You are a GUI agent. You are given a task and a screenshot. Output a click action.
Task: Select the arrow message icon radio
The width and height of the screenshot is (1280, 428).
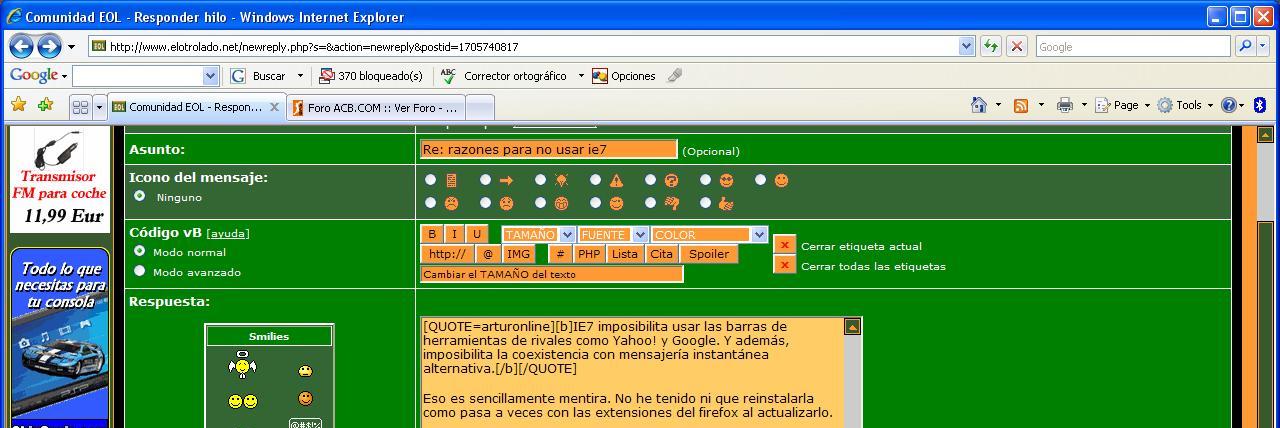[485, 180]
